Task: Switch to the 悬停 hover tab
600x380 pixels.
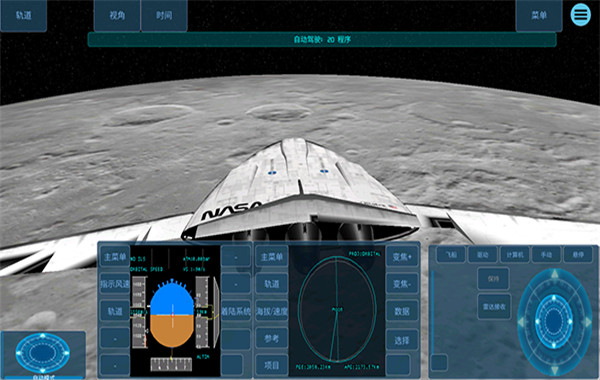Action: click(x=578, y=254)
